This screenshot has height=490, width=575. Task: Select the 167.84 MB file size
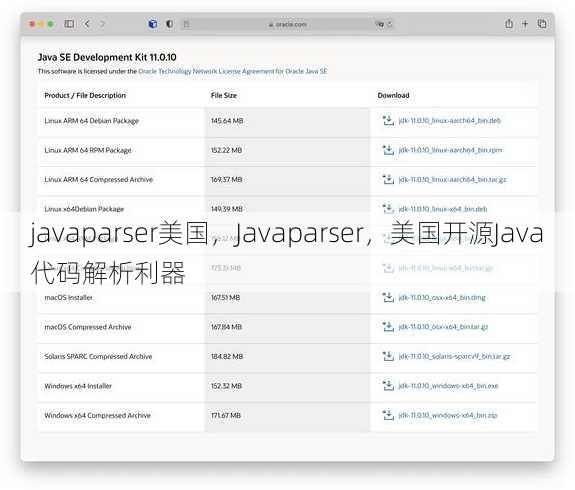coord(226,327)
